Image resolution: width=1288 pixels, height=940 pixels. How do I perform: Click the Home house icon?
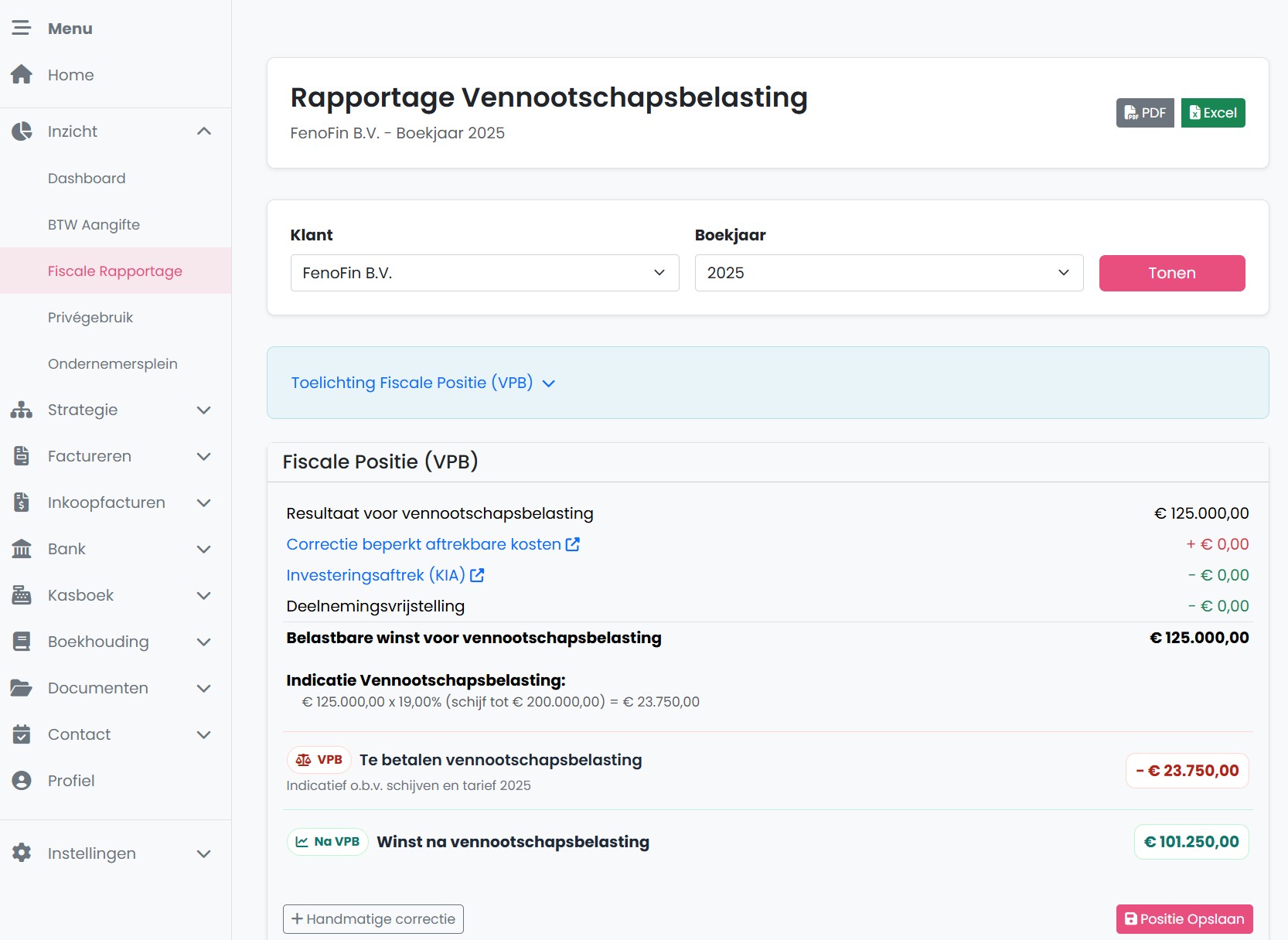(x=22, y=75)
